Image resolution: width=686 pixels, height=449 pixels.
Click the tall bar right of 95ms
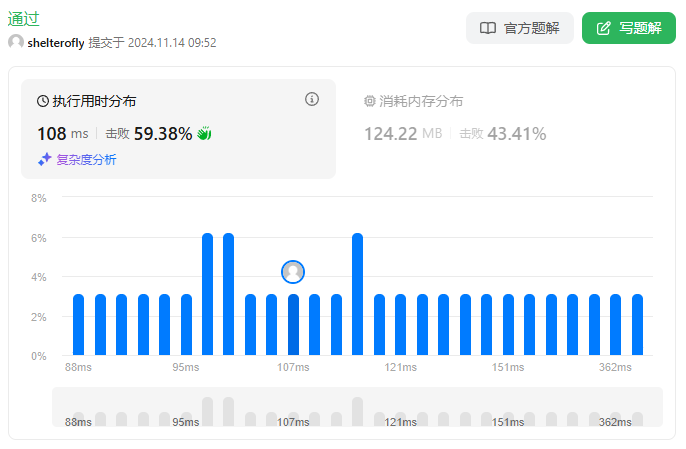pos(207,294)
